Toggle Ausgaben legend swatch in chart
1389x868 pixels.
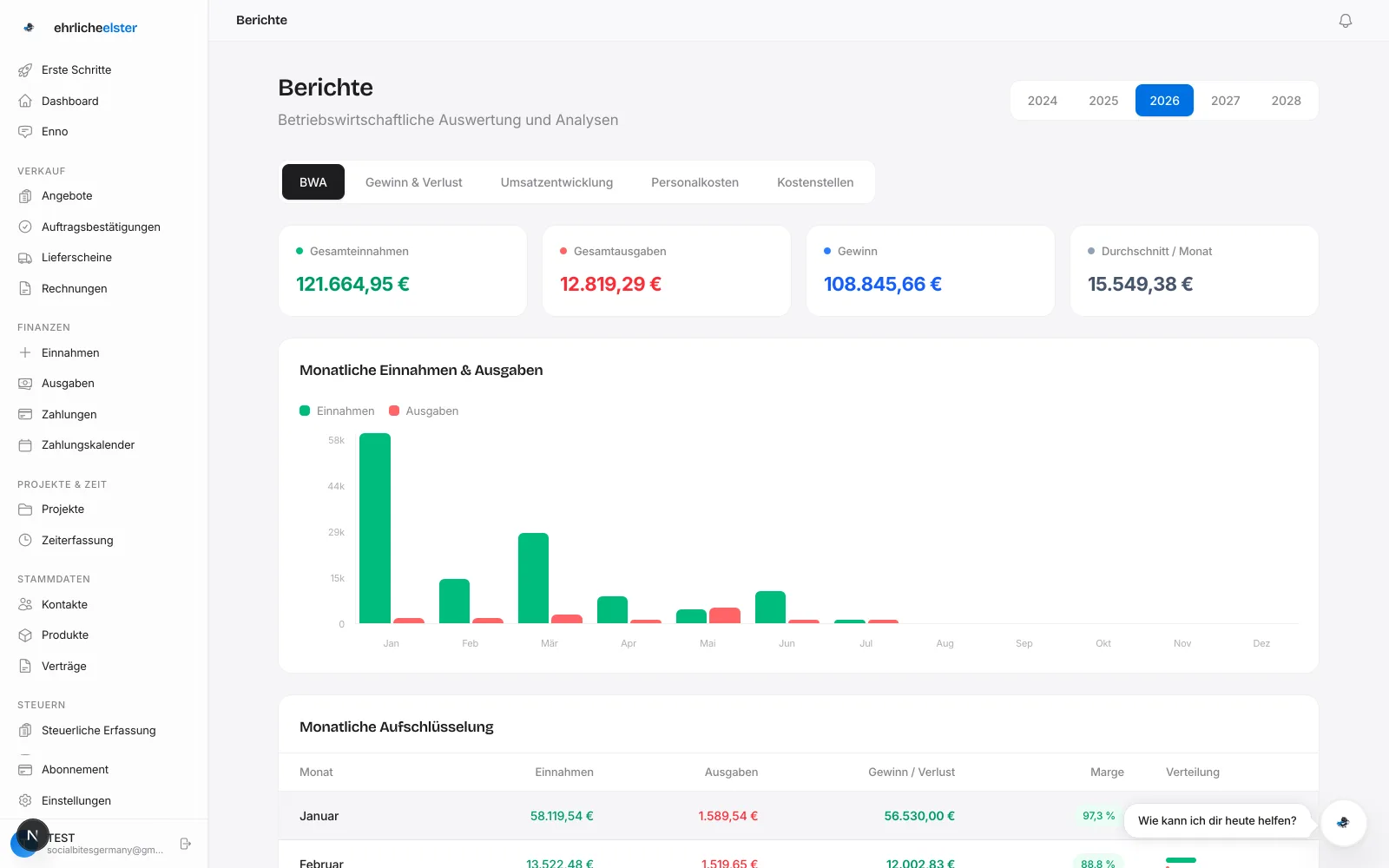pyautogui.click(x=394, y=411)
